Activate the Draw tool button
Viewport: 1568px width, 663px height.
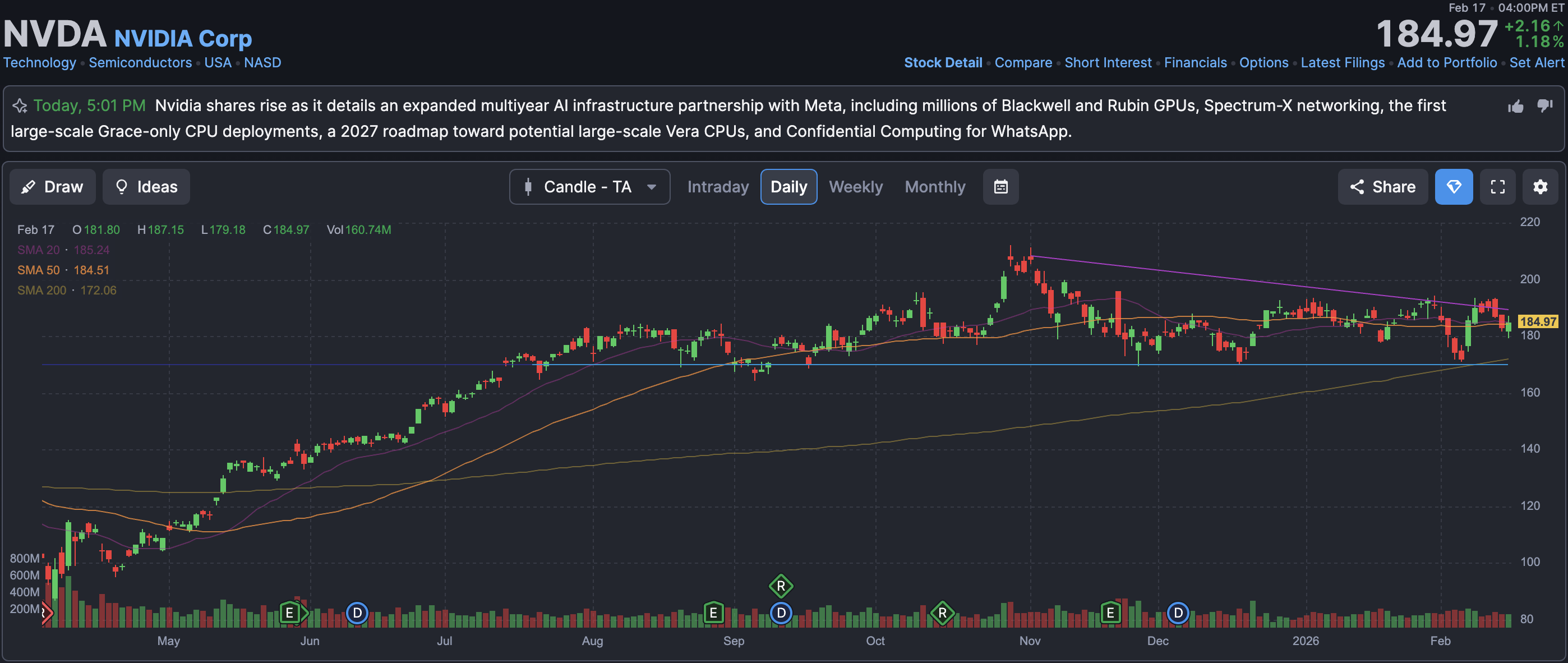pyautogui.click(x=52, y=187)
